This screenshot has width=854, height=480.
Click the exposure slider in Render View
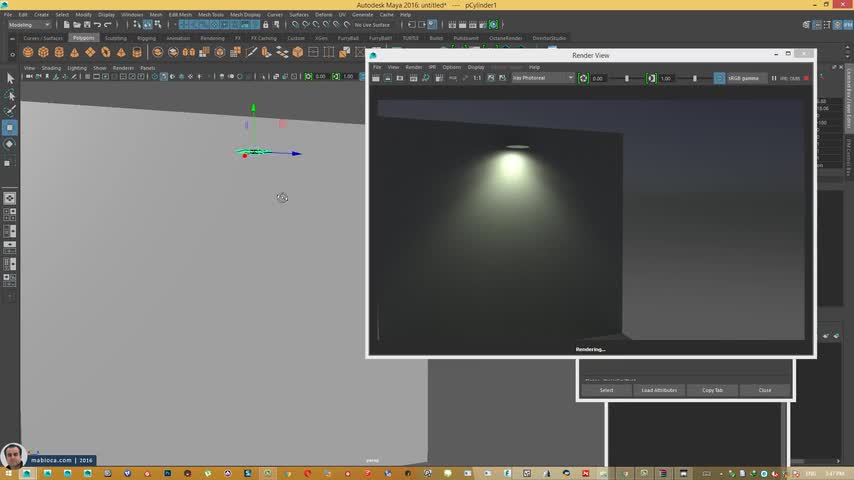(x=626, y=78)
